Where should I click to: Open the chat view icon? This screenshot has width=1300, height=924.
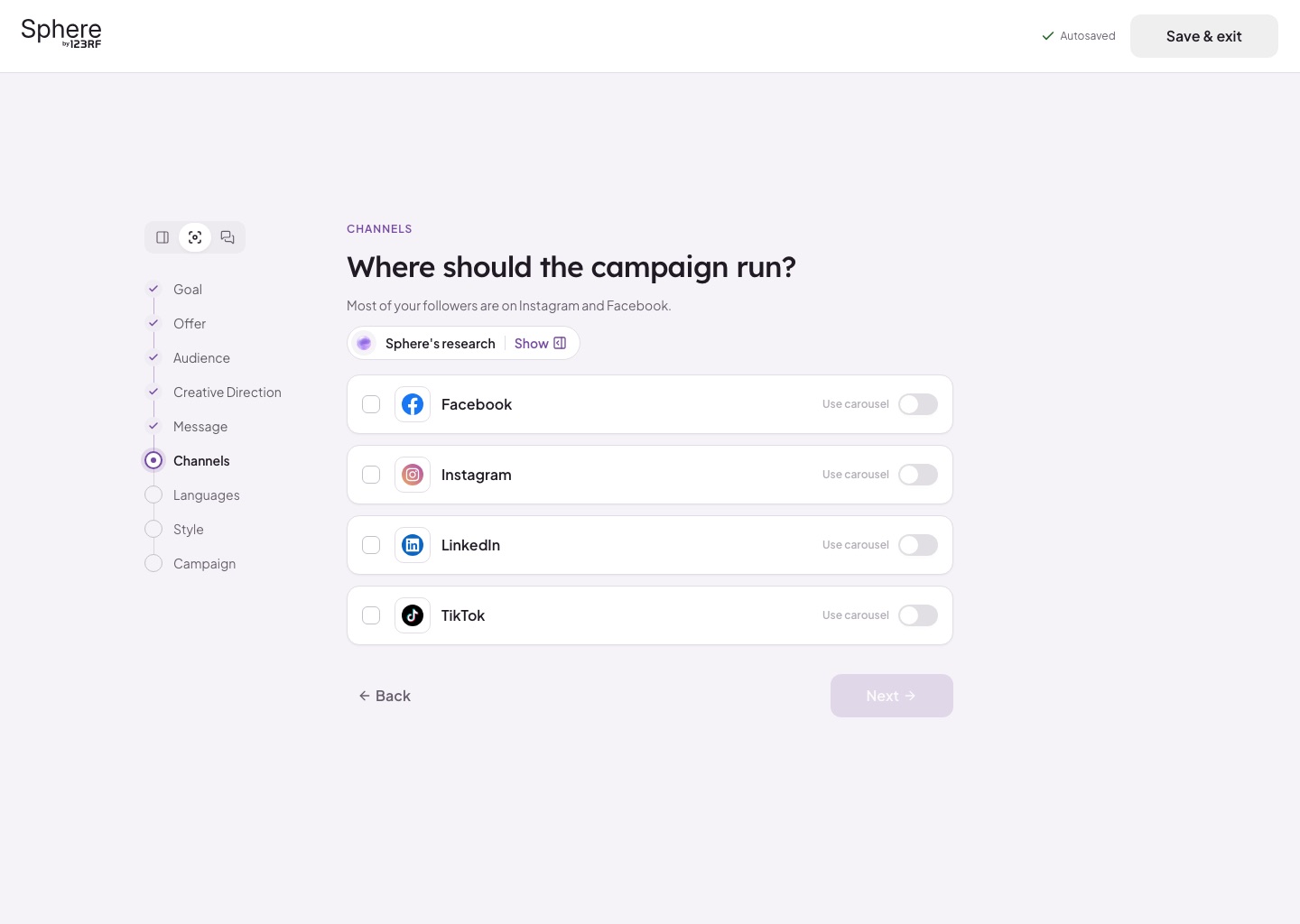coord(227,237)
